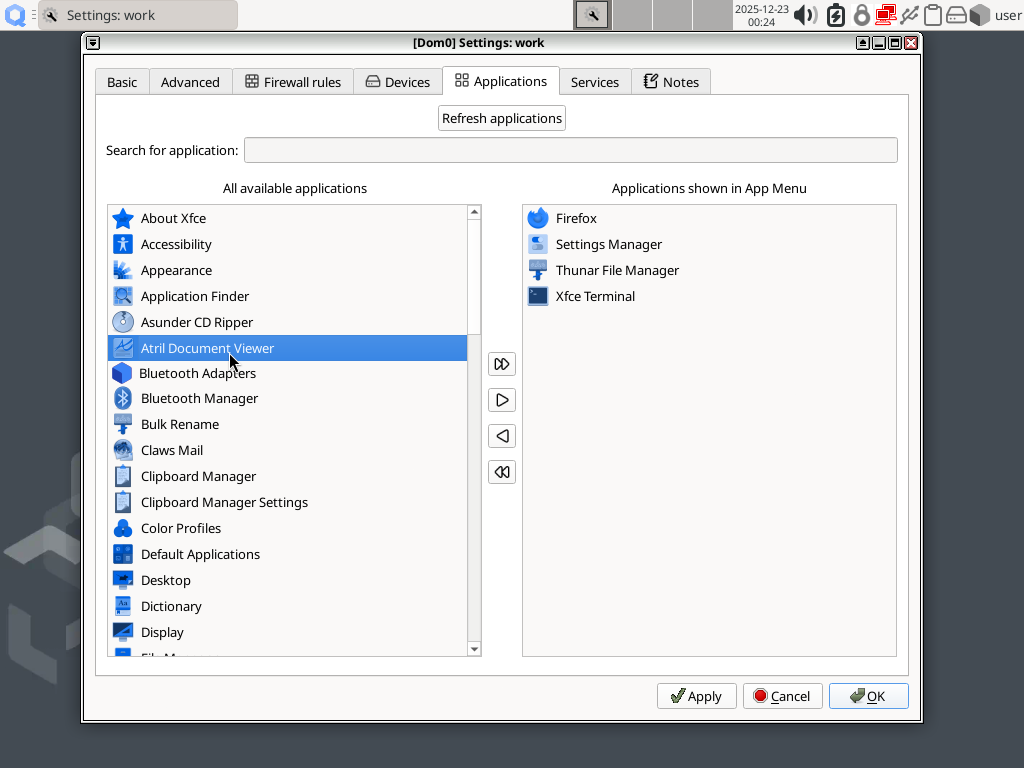Viewport: 1024px width, 768px height.
Task: Select the Bluetooth Manager icon
Action: pyautogui.click(x=123, y=398)
